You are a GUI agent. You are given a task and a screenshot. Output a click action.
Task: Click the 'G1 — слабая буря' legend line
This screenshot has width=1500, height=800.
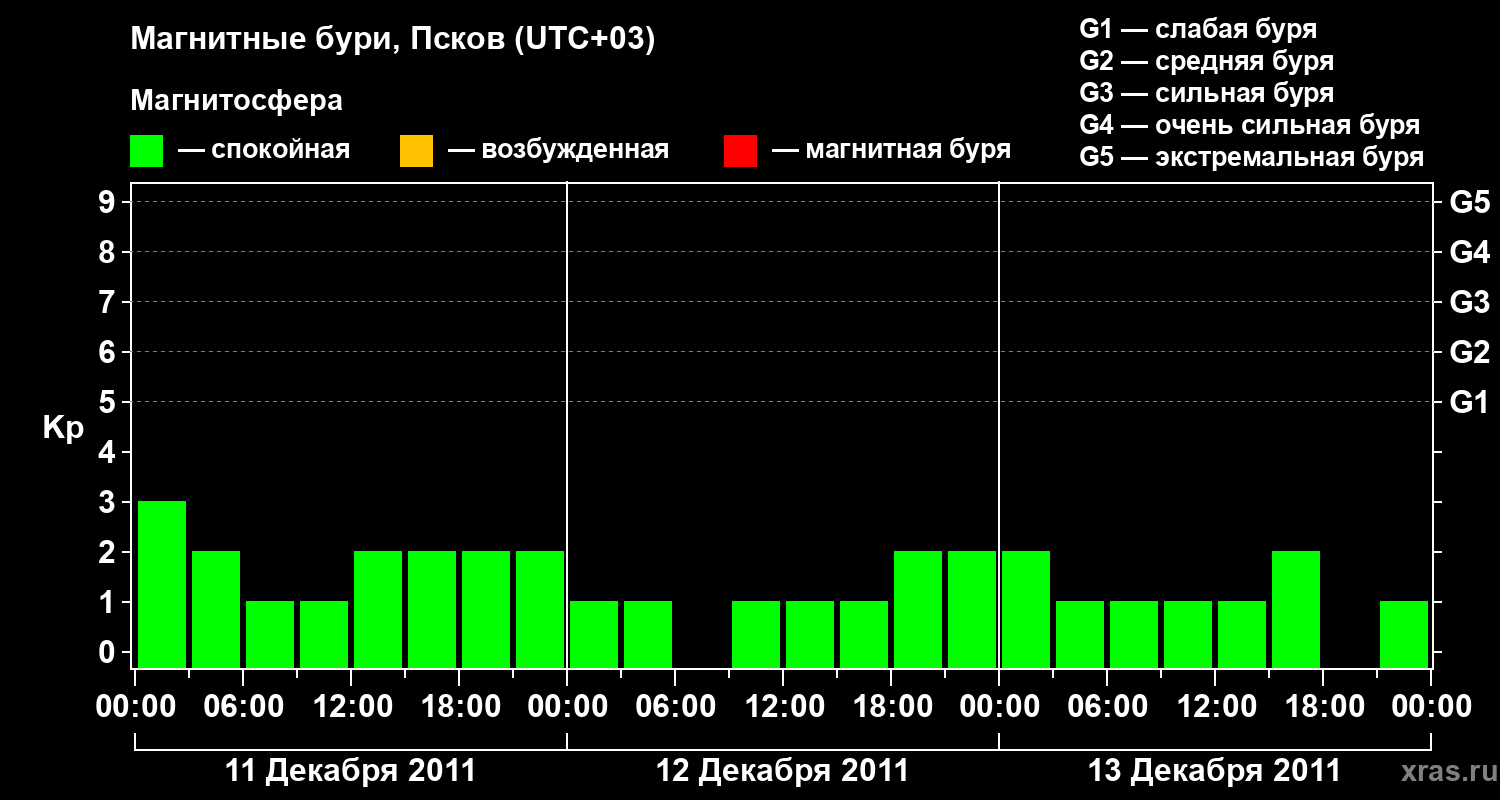[1198, 28]
